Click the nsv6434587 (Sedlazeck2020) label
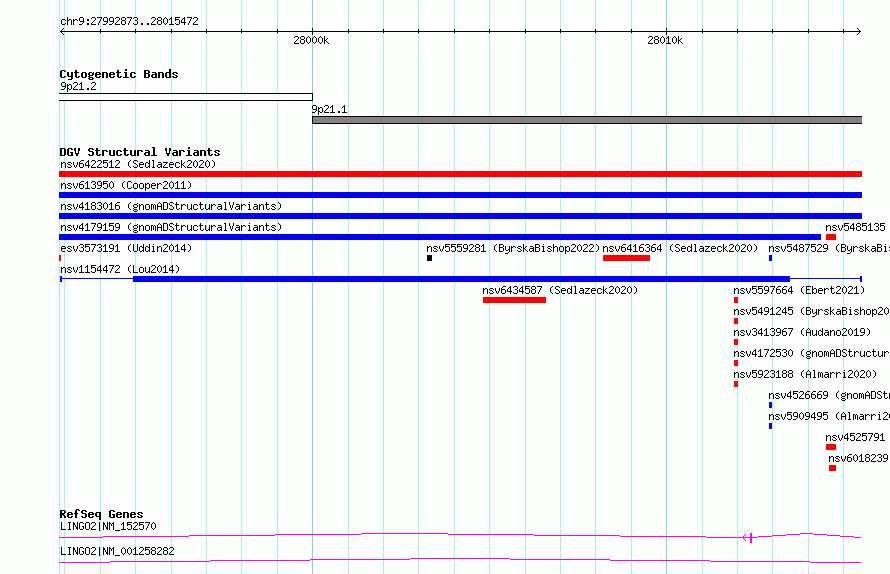Screen dimensions: 890x574 560,290
